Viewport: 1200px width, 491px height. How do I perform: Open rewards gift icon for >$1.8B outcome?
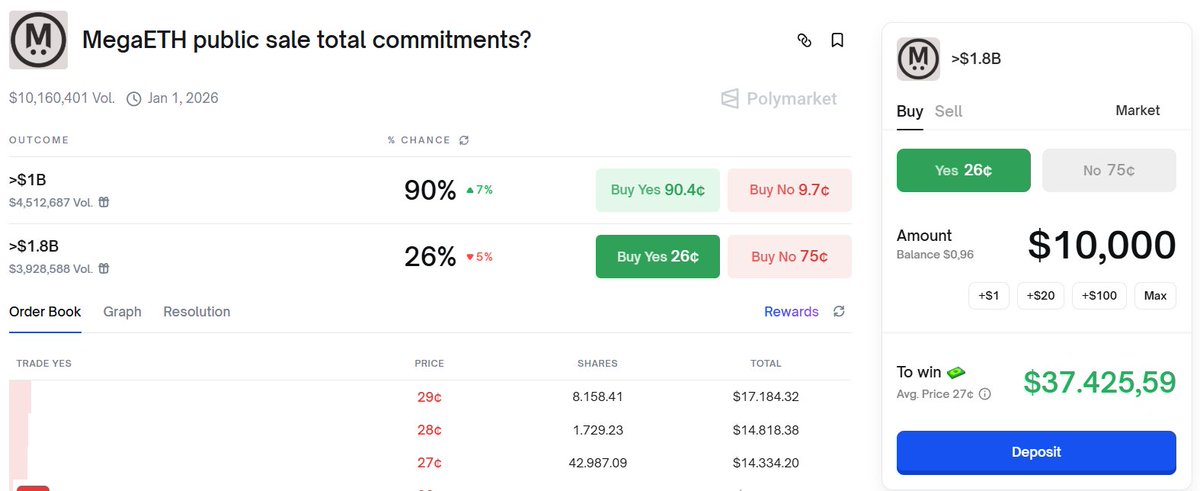(104, 268)
